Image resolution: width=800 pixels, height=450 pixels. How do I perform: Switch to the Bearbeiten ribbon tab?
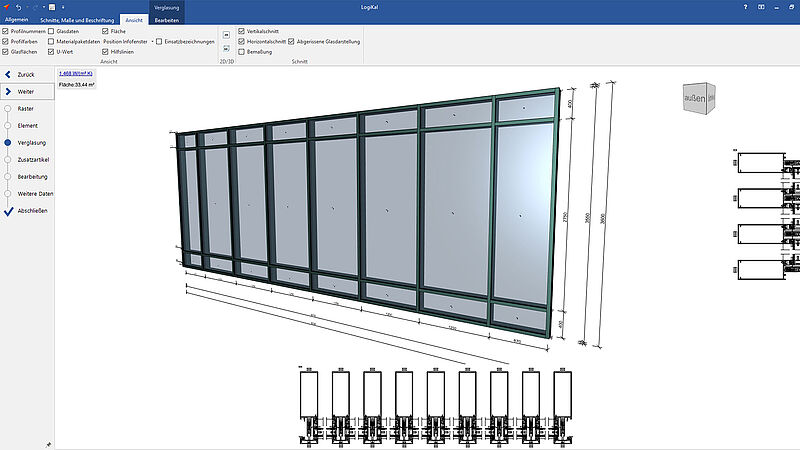click(x=167, y=19)
